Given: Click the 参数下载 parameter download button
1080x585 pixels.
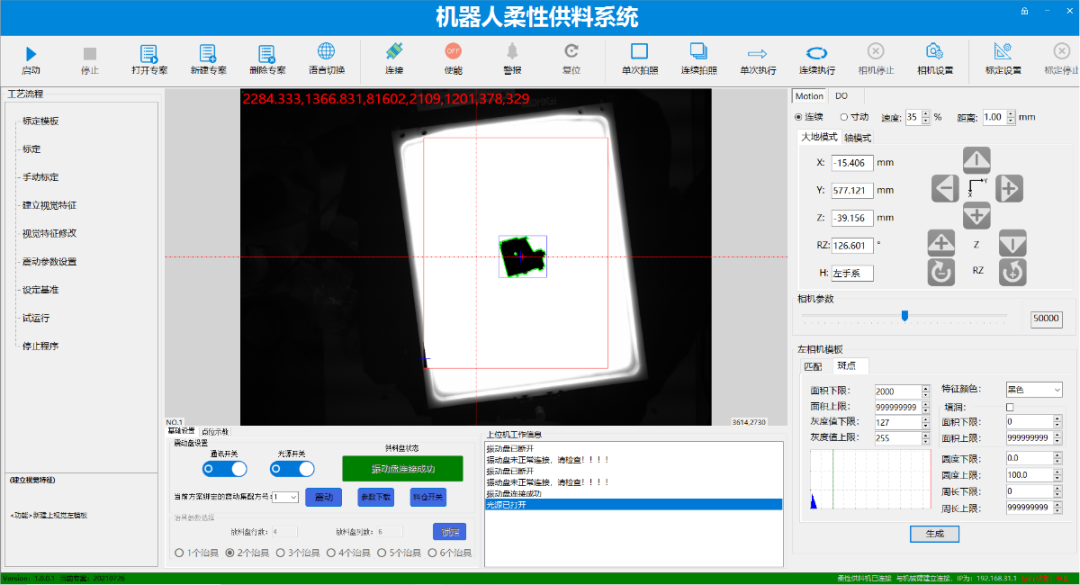Looking at the screenshot, I should pos(376,497).
